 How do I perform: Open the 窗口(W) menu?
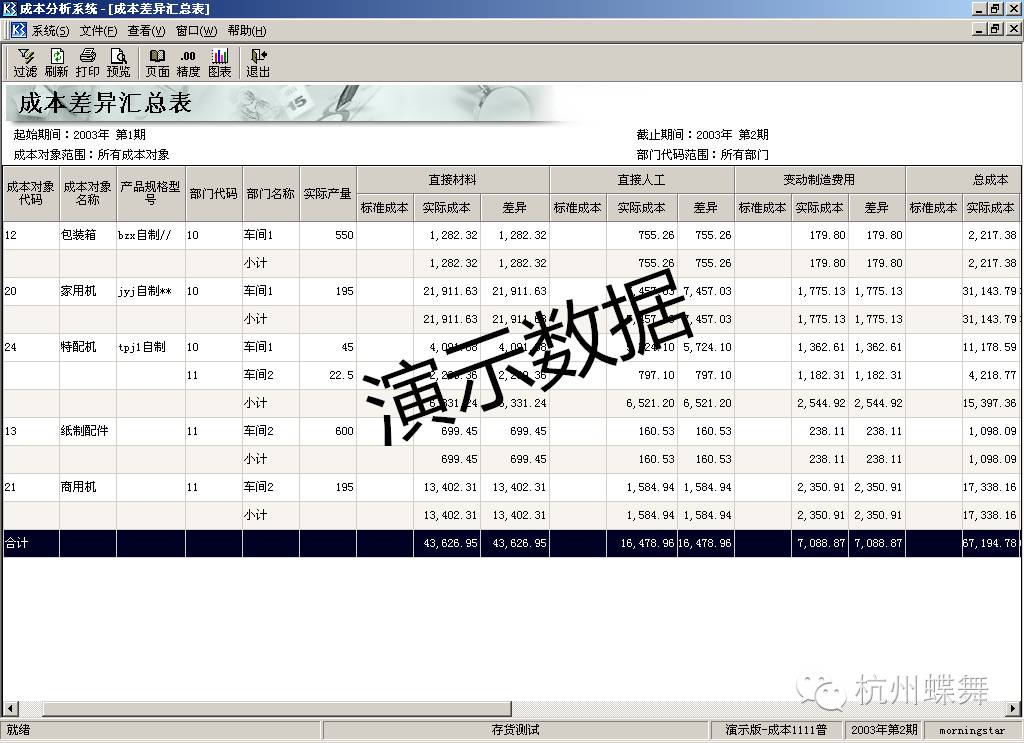click(196, 30)
